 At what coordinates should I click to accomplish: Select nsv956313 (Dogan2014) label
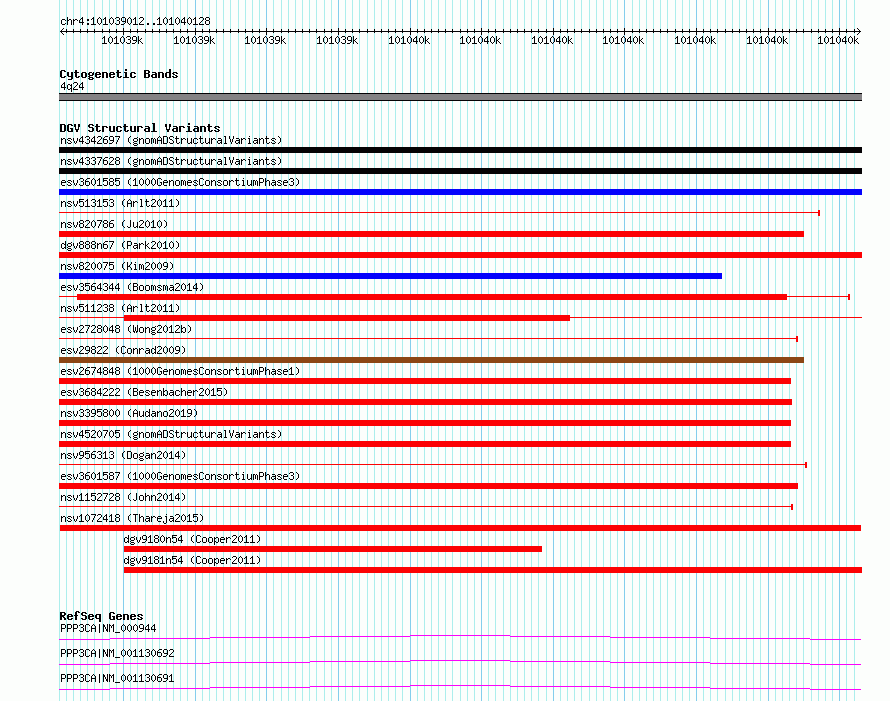tap(123, 455)
